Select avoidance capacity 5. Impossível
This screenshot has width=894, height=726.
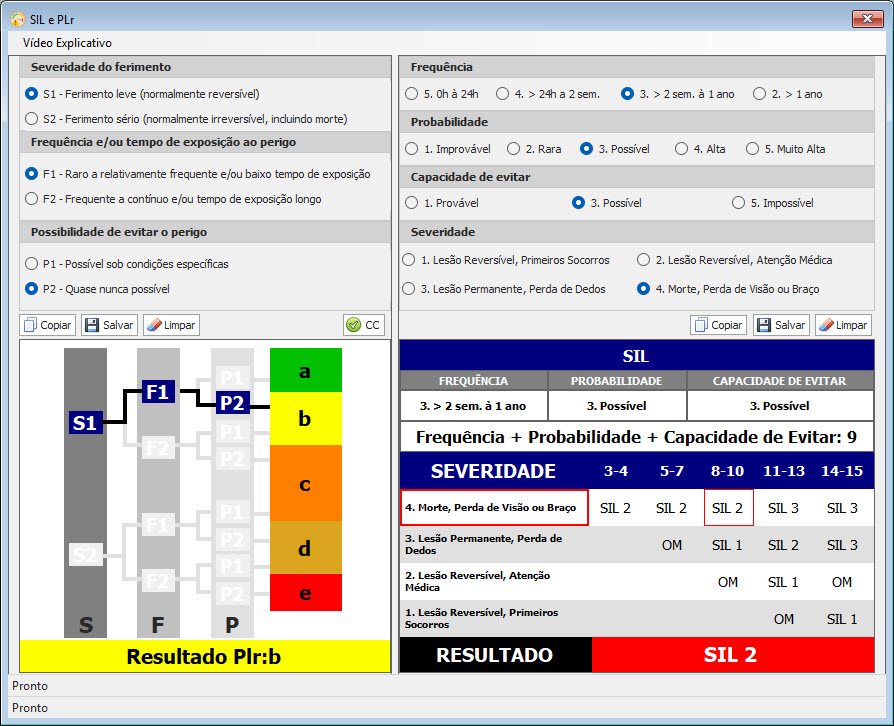pos(773,203)
